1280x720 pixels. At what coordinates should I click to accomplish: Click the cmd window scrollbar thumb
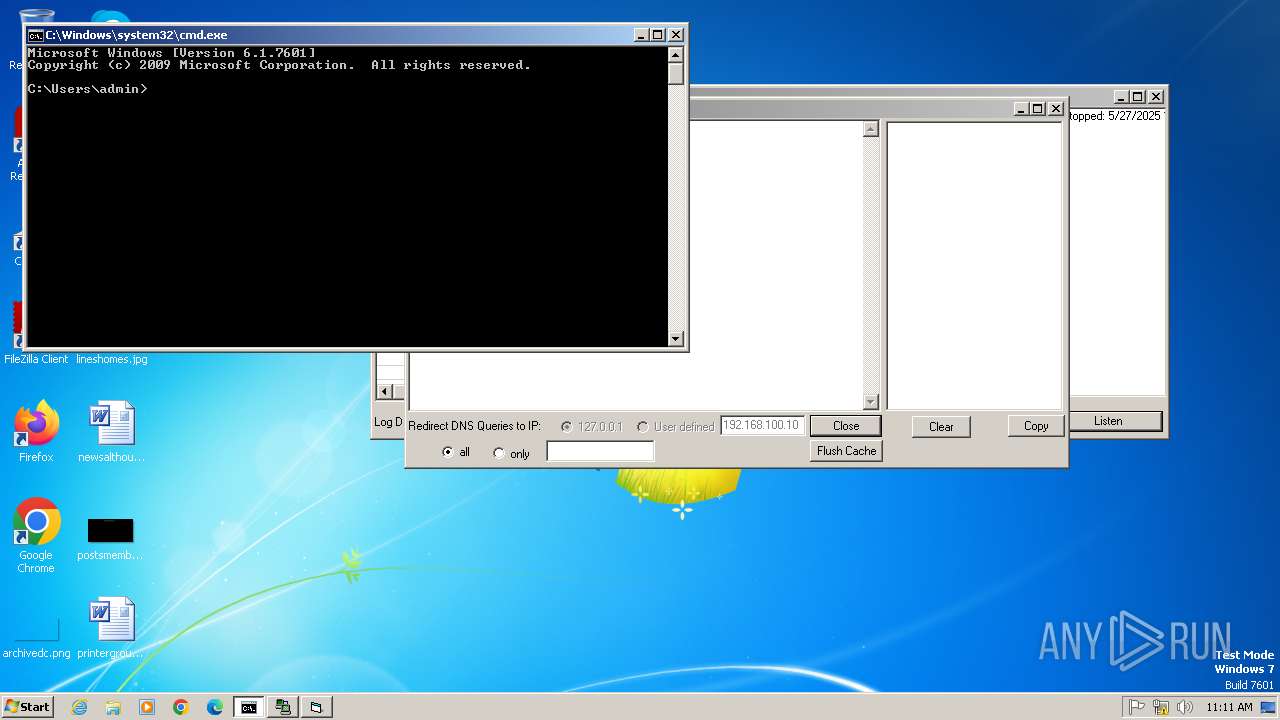click(x=676, y=74)
